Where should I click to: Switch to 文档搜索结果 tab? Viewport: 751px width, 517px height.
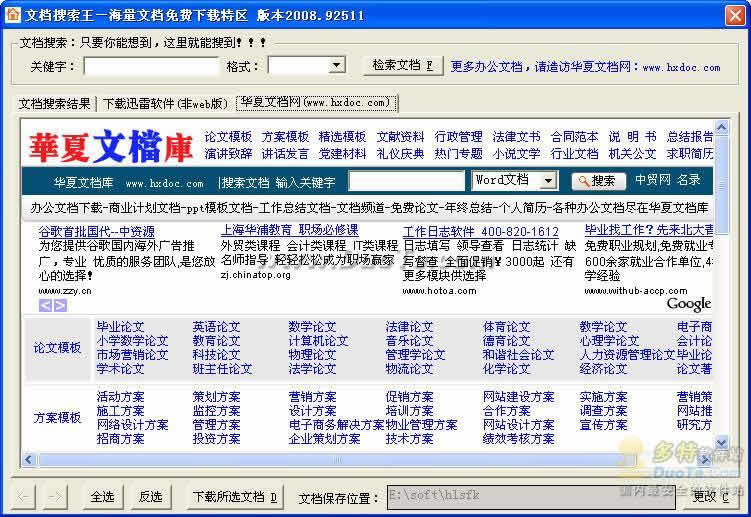pos(54,103)
